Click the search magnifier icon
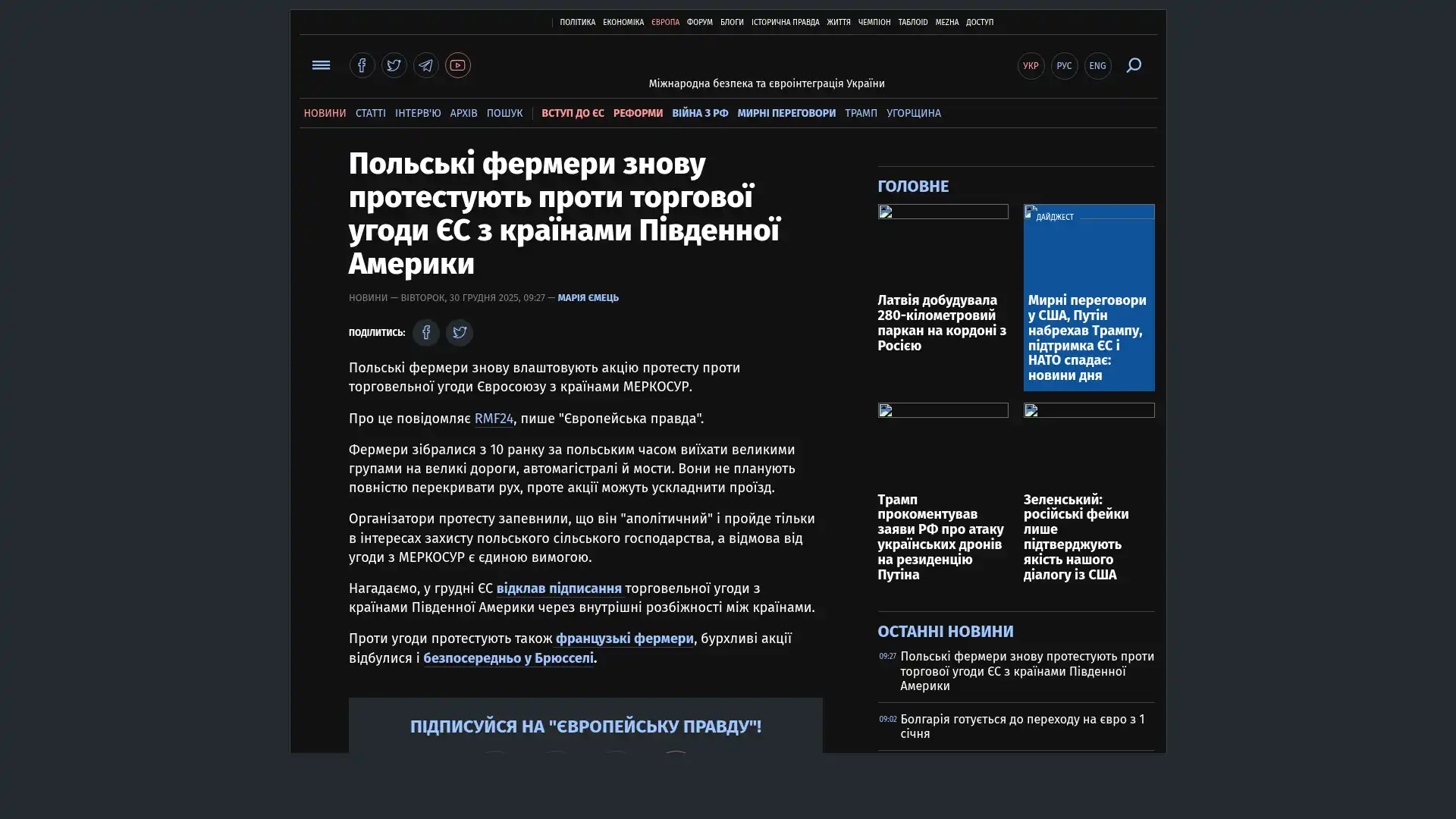Viewport: 1456px width, 819px height. (1133, 65)
